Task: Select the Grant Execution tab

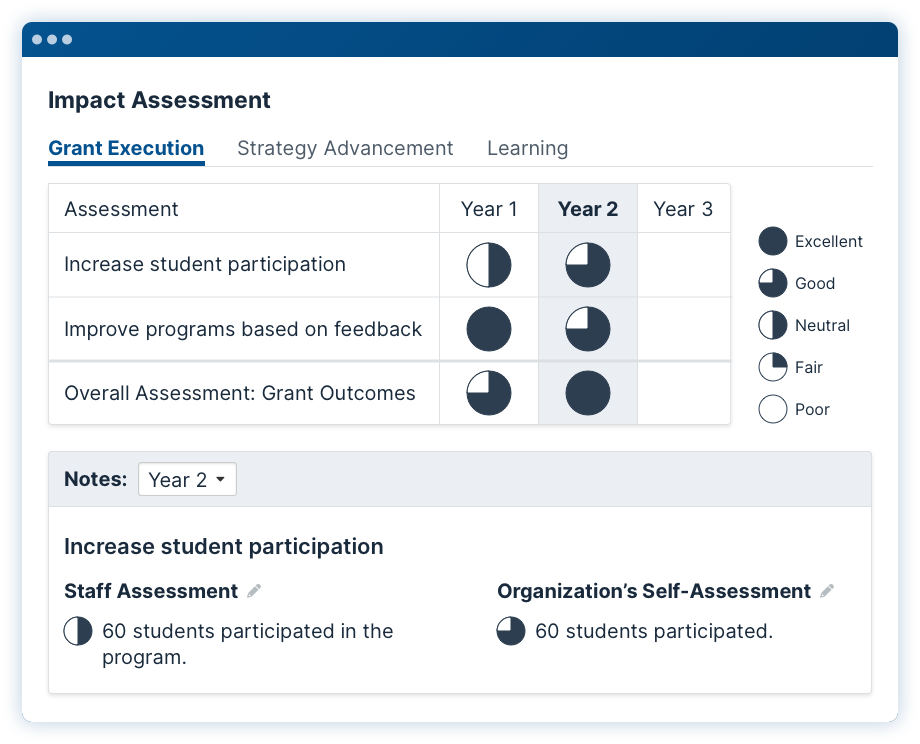Action: coord(126,148)
